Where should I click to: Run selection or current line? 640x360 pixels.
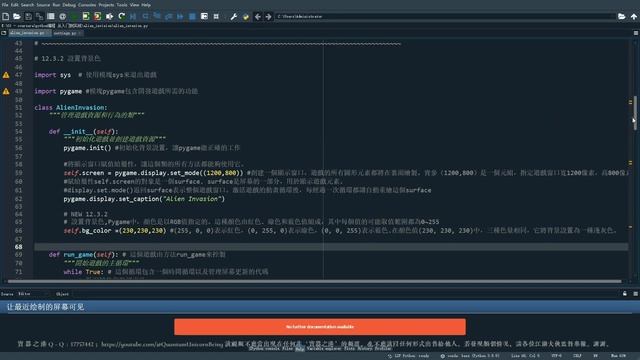(109, 16)
